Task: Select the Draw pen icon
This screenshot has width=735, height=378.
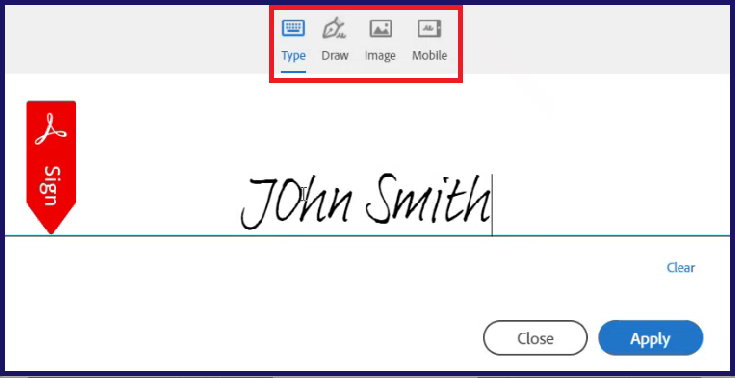Action: [x=334, y=28]
